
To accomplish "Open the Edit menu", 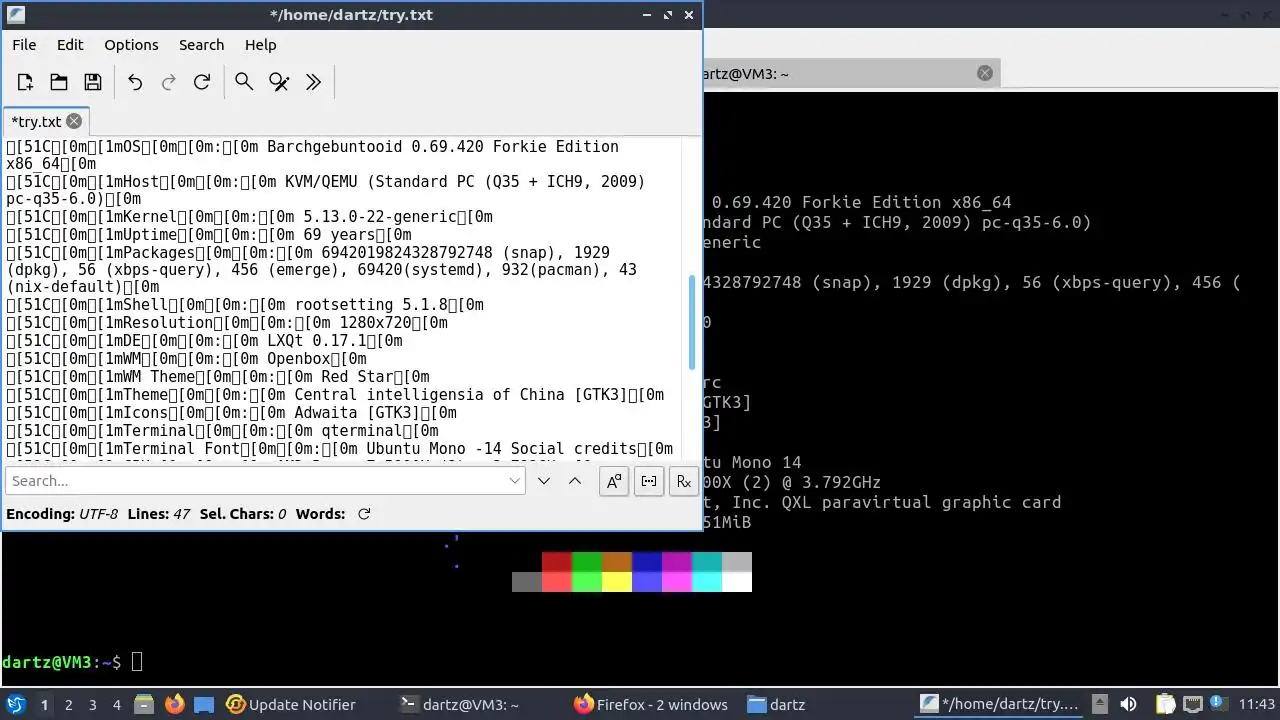I will [x=70, y=45].
